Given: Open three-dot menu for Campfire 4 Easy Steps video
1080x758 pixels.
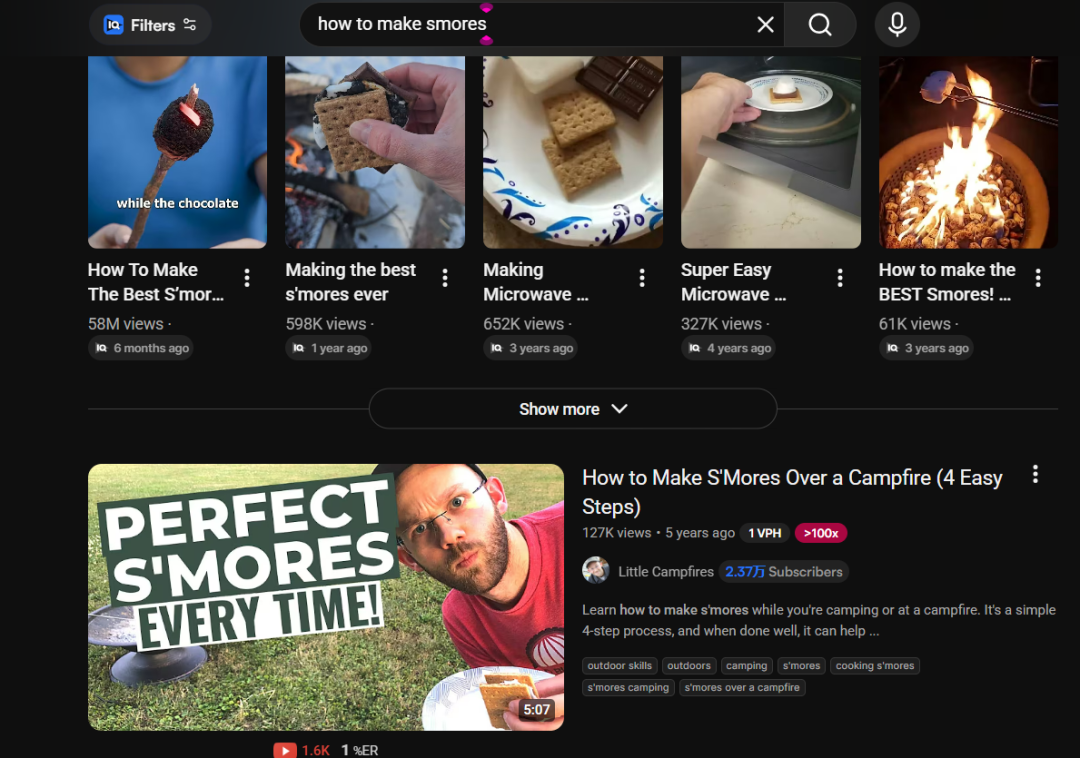Looking at the screenshot, I should click(1035, 475).
